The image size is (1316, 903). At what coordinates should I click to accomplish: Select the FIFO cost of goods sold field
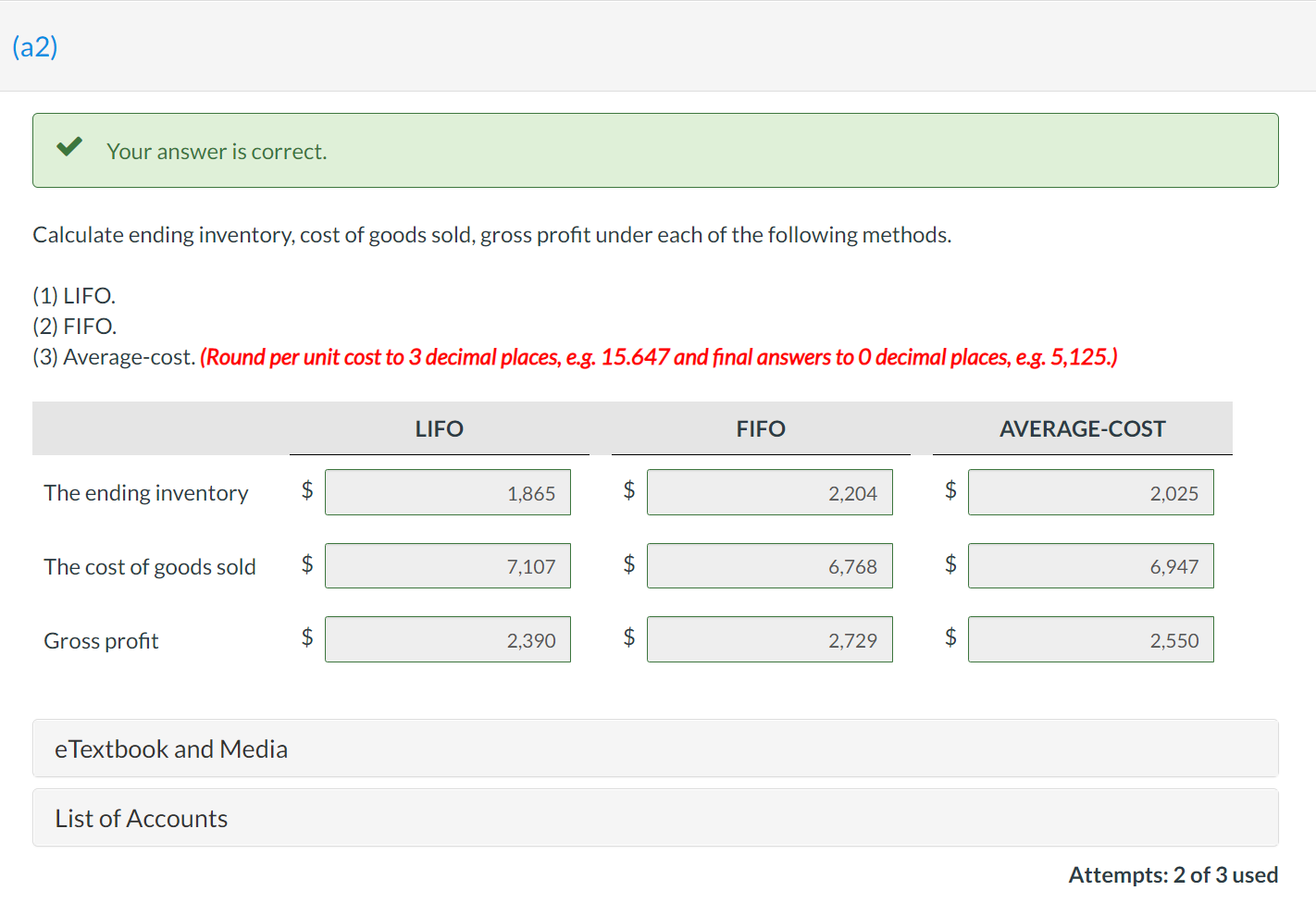[770, 566]
